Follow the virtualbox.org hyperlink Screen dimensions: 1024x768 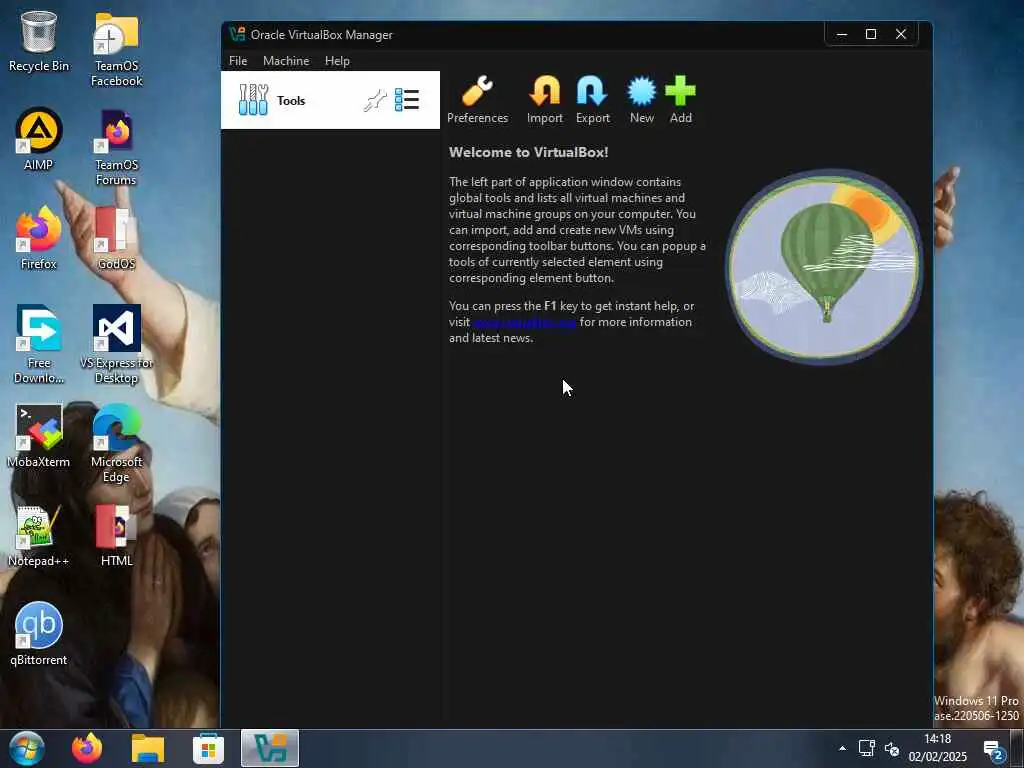pyautogui.click(x=524, y=322)
